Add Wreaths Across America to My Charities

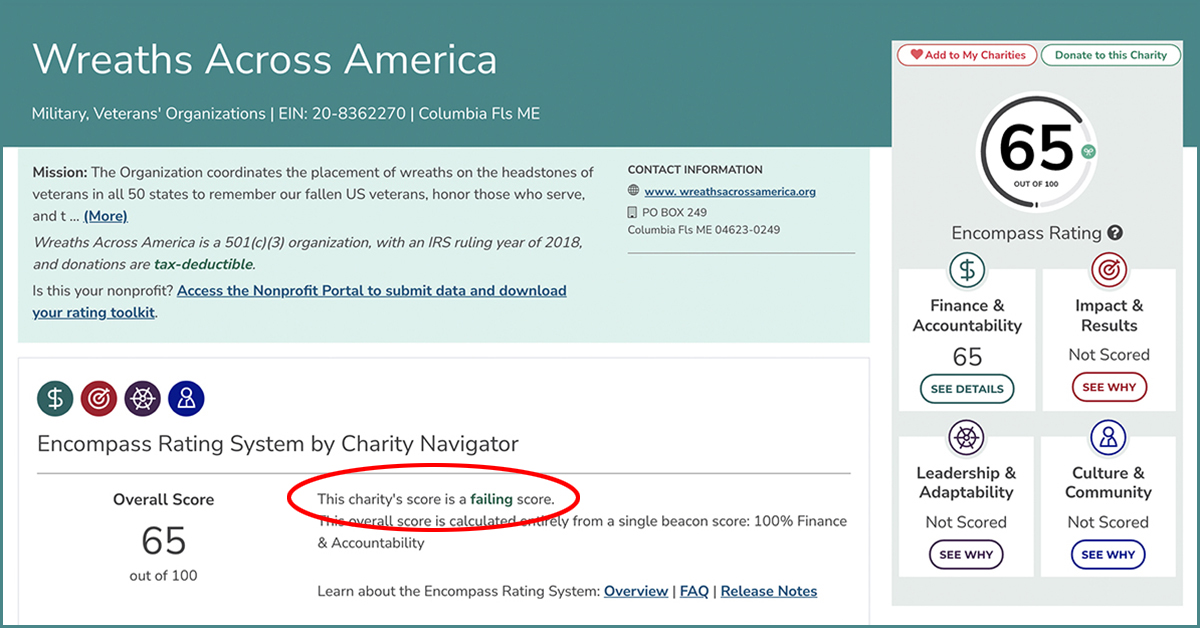point(967,55)
